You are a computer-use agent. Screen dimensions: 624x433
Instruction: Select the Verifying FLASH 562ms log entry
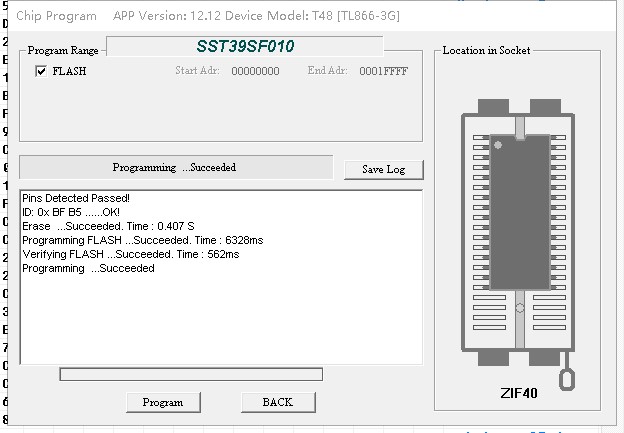tap(130, 255)
